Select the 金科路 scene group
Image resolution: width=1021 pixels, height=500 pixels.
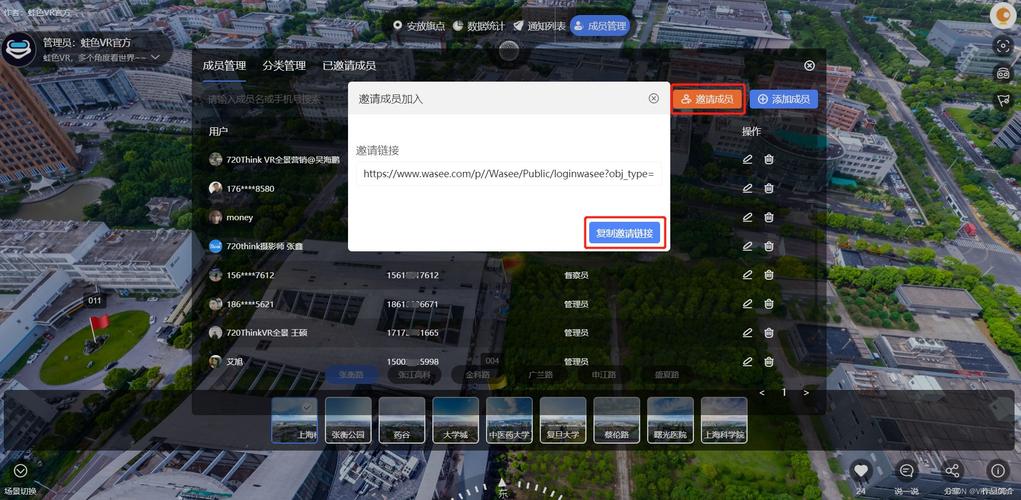(x=477, y=375)
